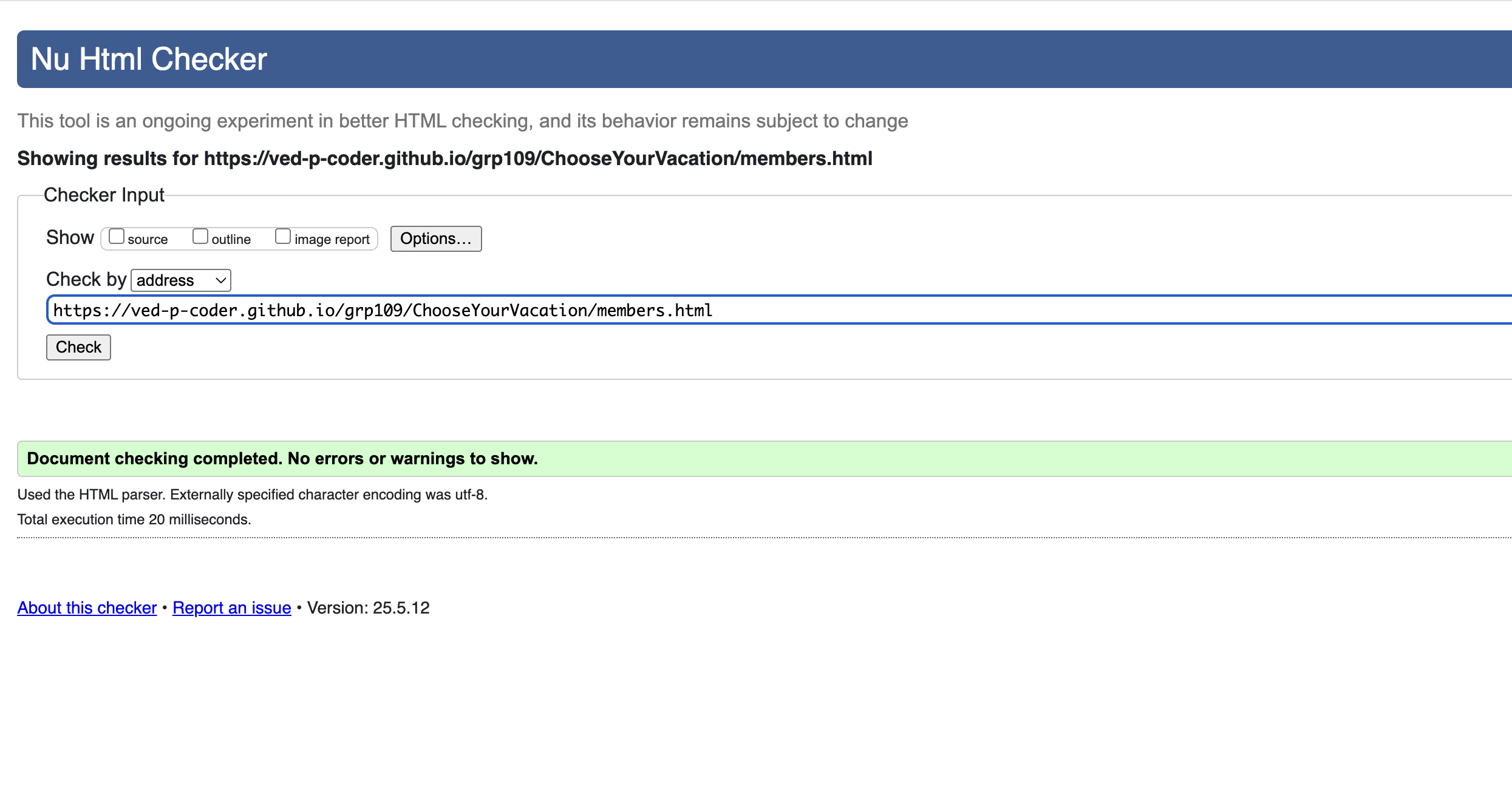Viewport: 1512px width, 795px height.
Task: Select the 'Document checking completed' success message
Action: tap(765, 459)
